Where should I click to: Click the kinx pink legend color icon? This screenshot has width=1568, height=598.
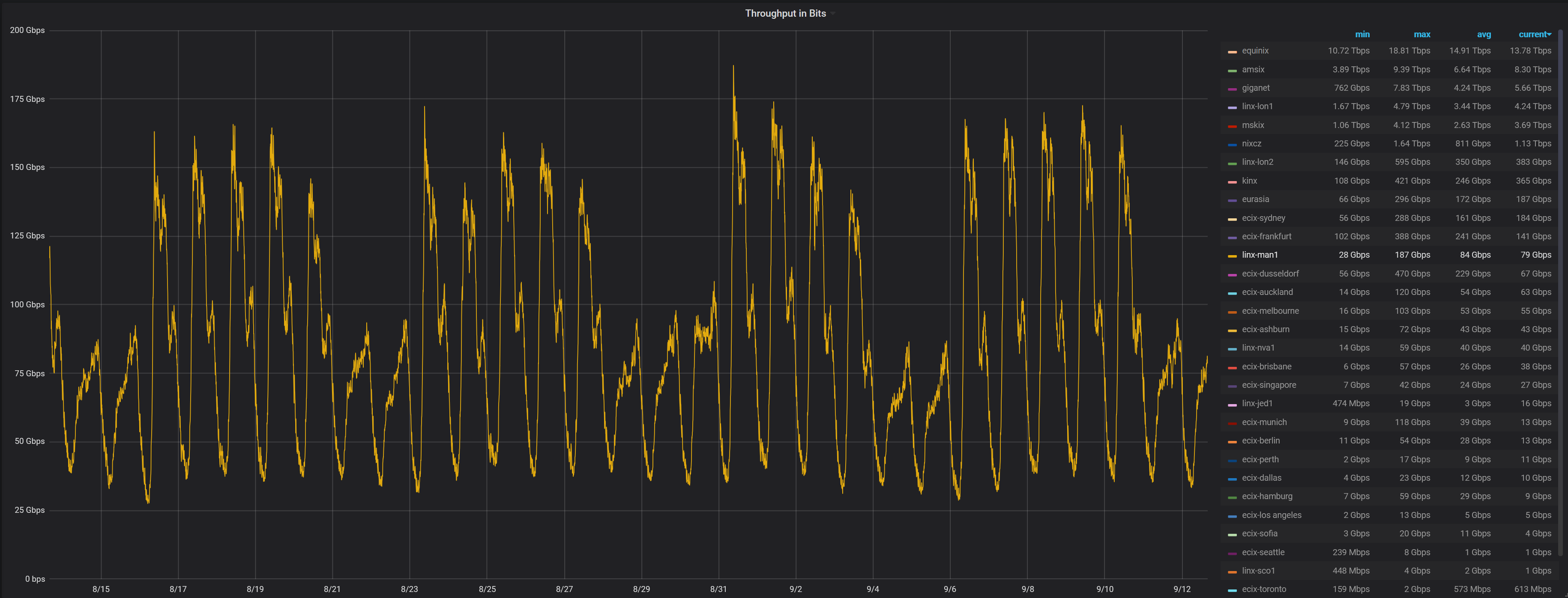tap(1232, 182)
